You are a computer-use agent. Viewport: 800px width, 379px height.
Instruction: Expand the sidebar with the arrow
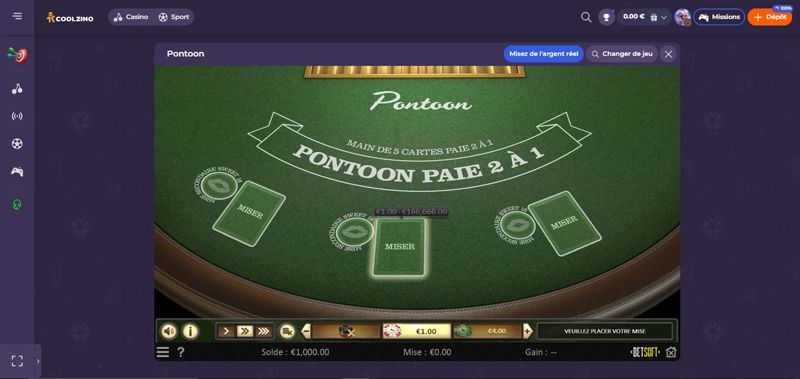coord(38,361)
